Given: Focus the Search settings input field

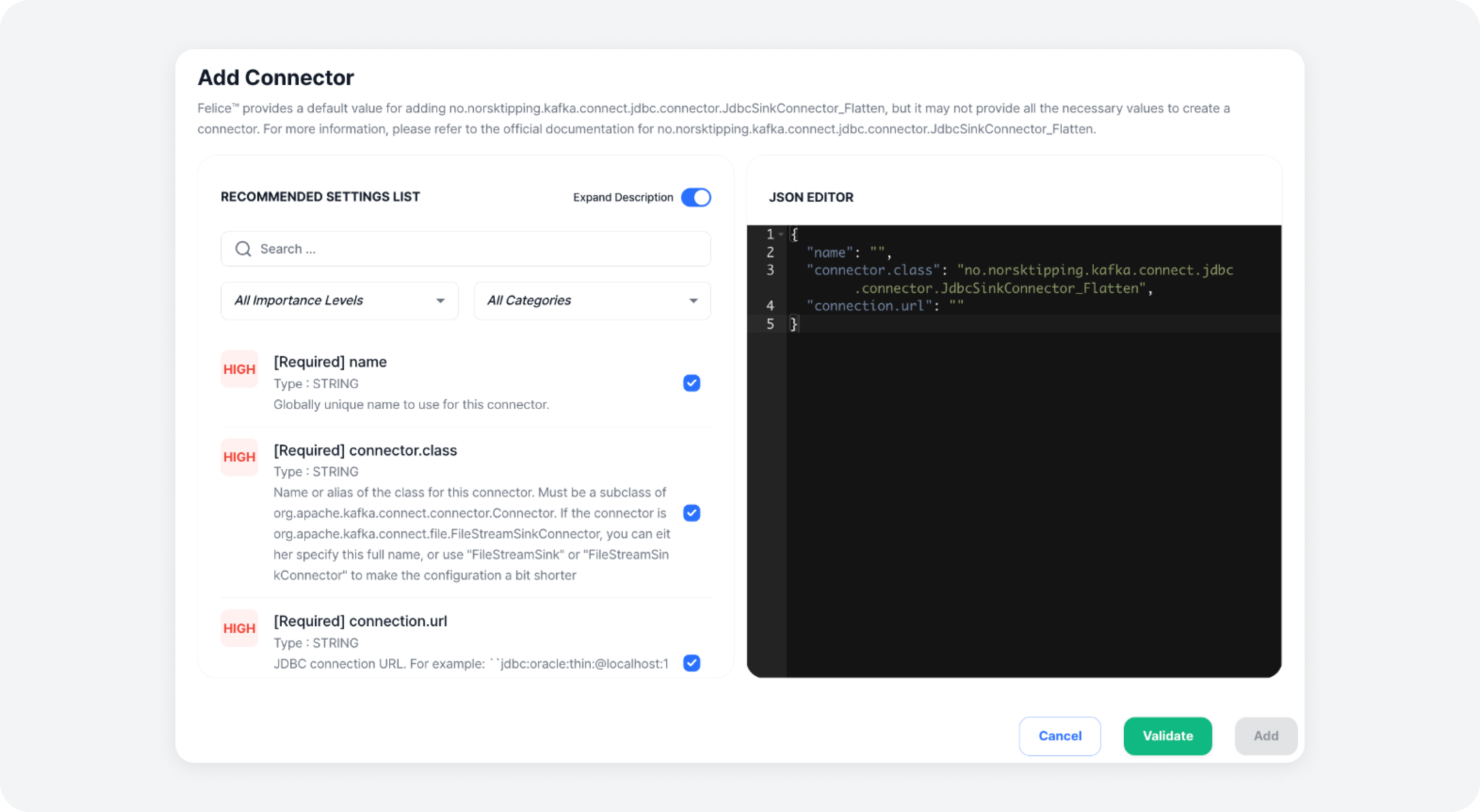Looking at the screenshot, I should (x=466, y=249).
